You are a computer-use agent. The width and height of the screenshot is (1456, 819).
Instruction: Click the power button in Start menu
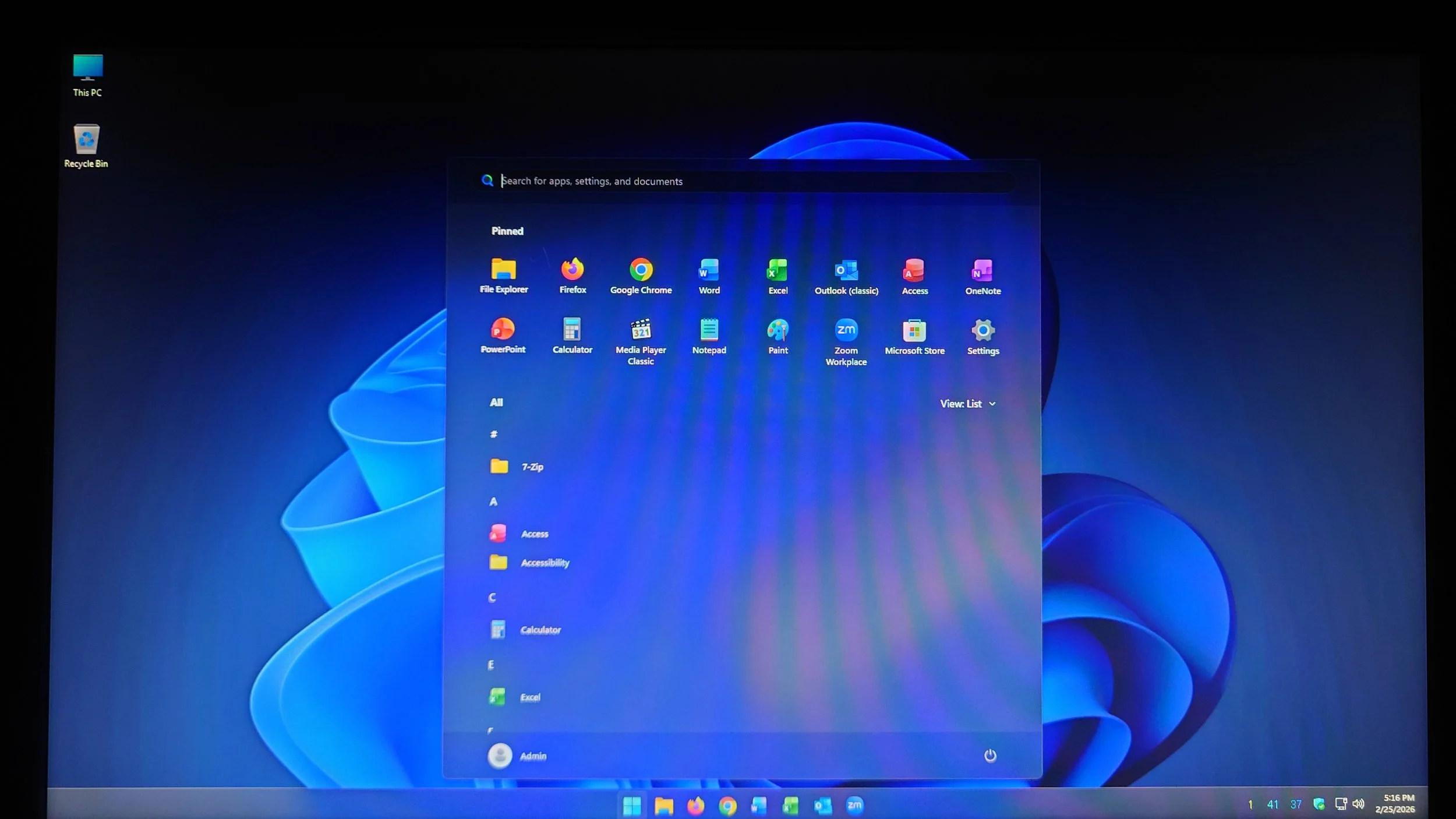990,756
